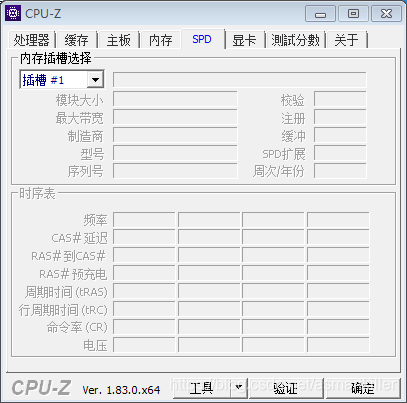Open the 缓存 tab
The image size is (407, 403).
(x=76, y=40)
